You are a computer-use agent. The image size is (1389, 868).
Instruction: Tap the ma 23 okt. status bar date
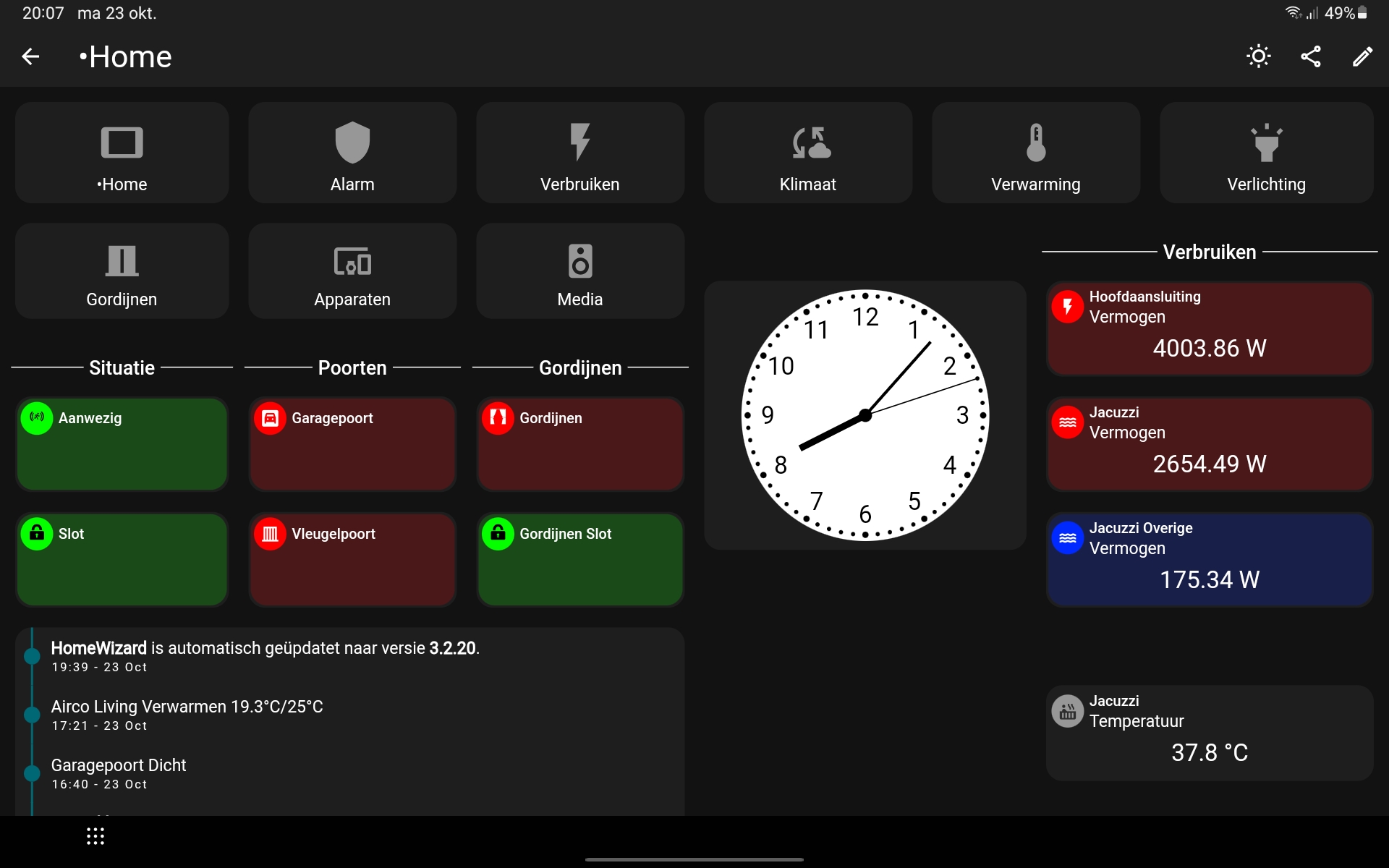point(117,13)
